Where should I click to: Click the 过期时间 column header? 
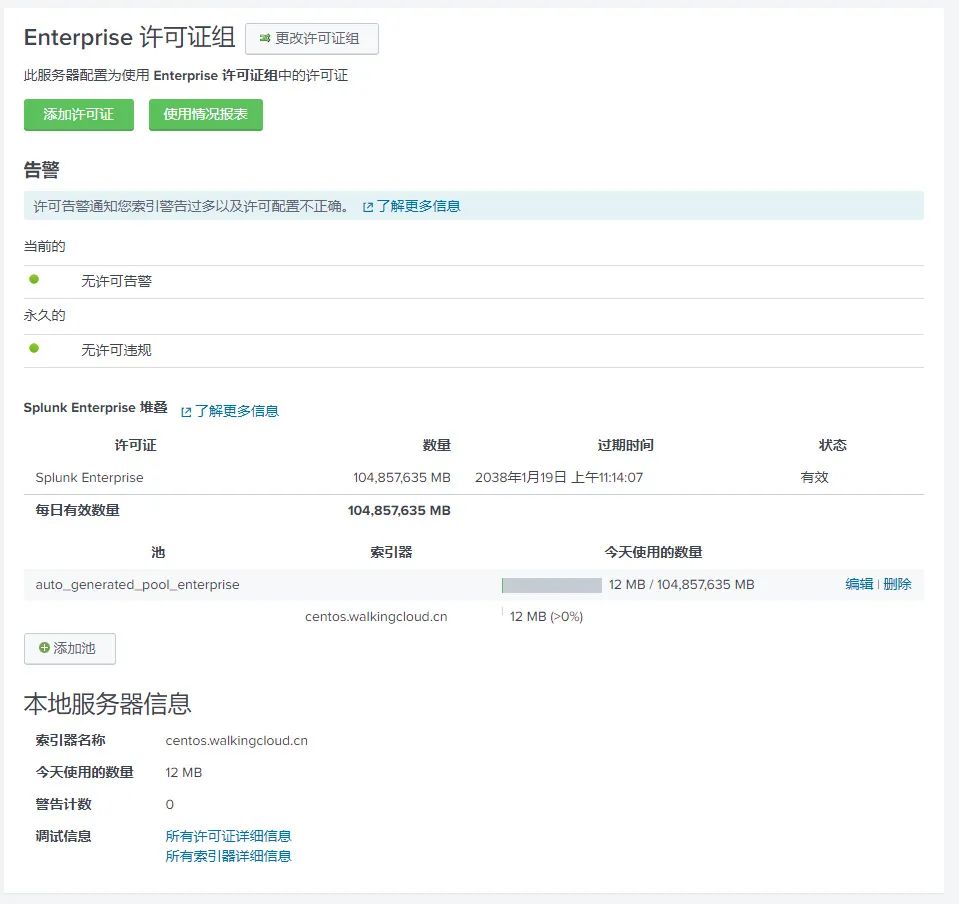(626, 445)
